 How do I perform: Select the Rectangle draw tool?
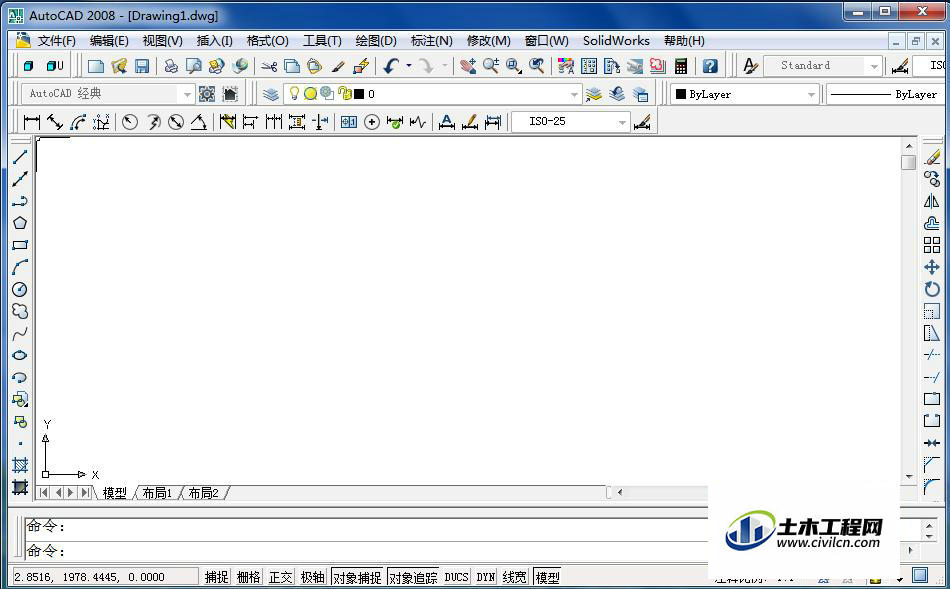coord(20,245)
